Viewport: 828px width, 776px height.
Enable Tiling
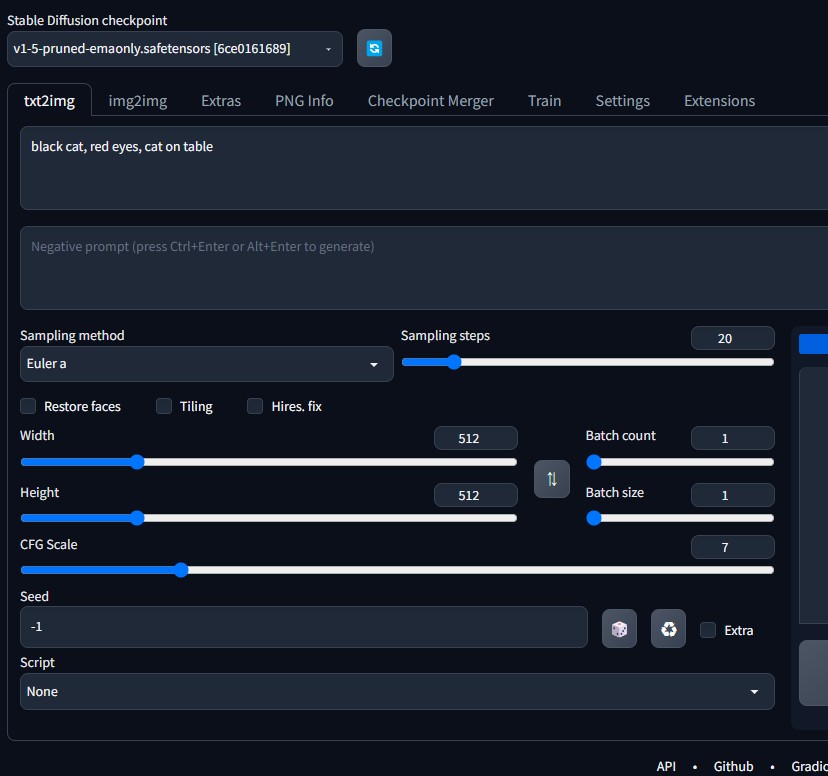163,406
